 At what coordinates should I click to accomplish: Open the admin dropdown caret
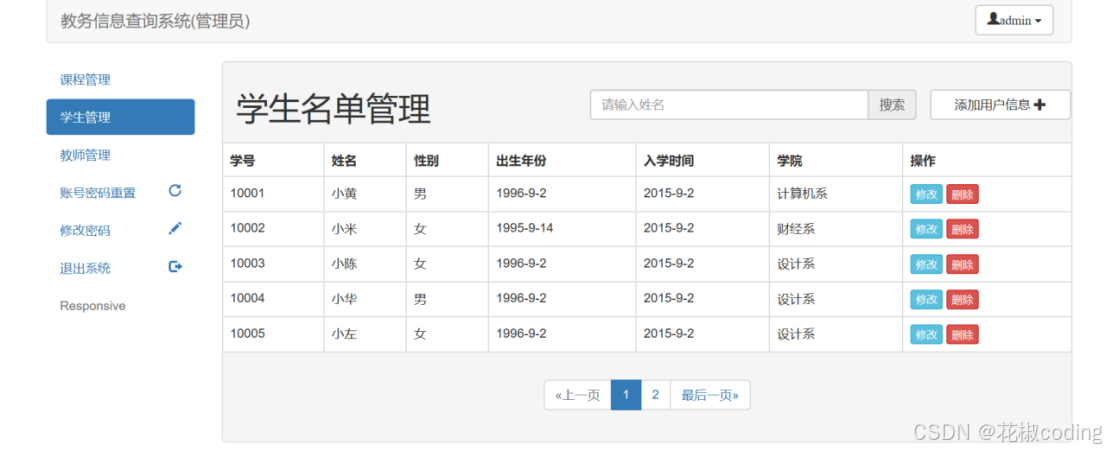point(1038,21)
